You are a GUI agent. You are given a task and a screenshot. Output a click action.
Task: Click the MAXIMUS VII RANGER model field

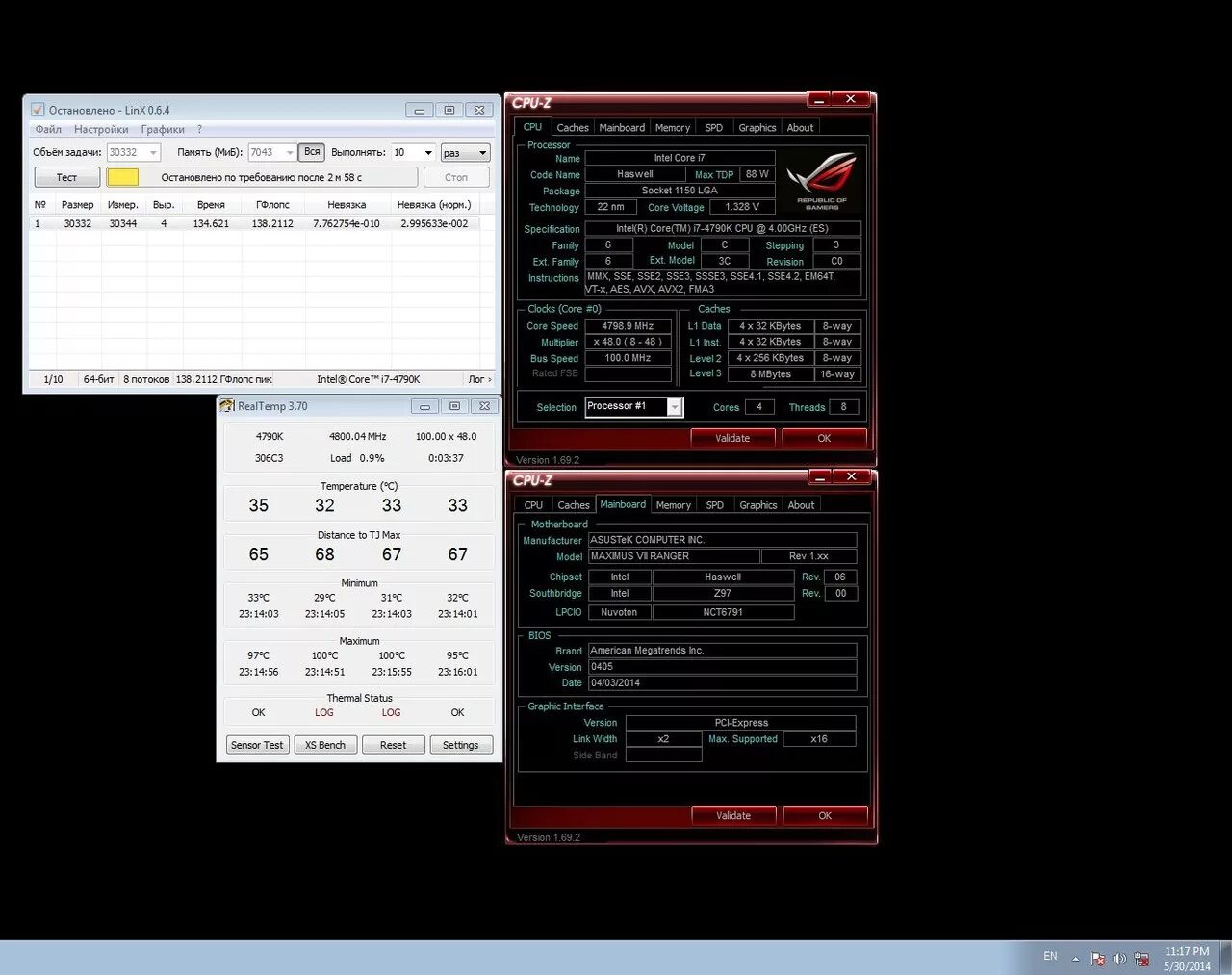coord(672,556)
